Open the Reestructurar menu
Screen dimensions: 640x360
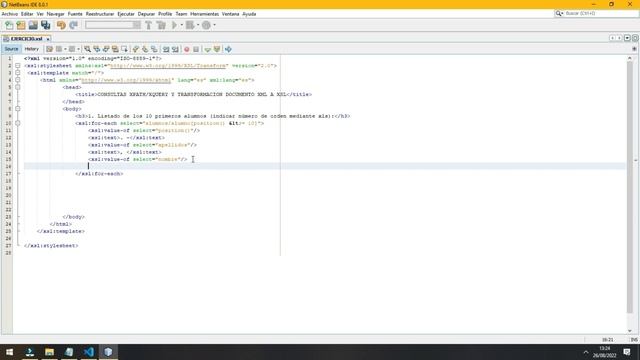pyautogui.click(x=100, y=14)
